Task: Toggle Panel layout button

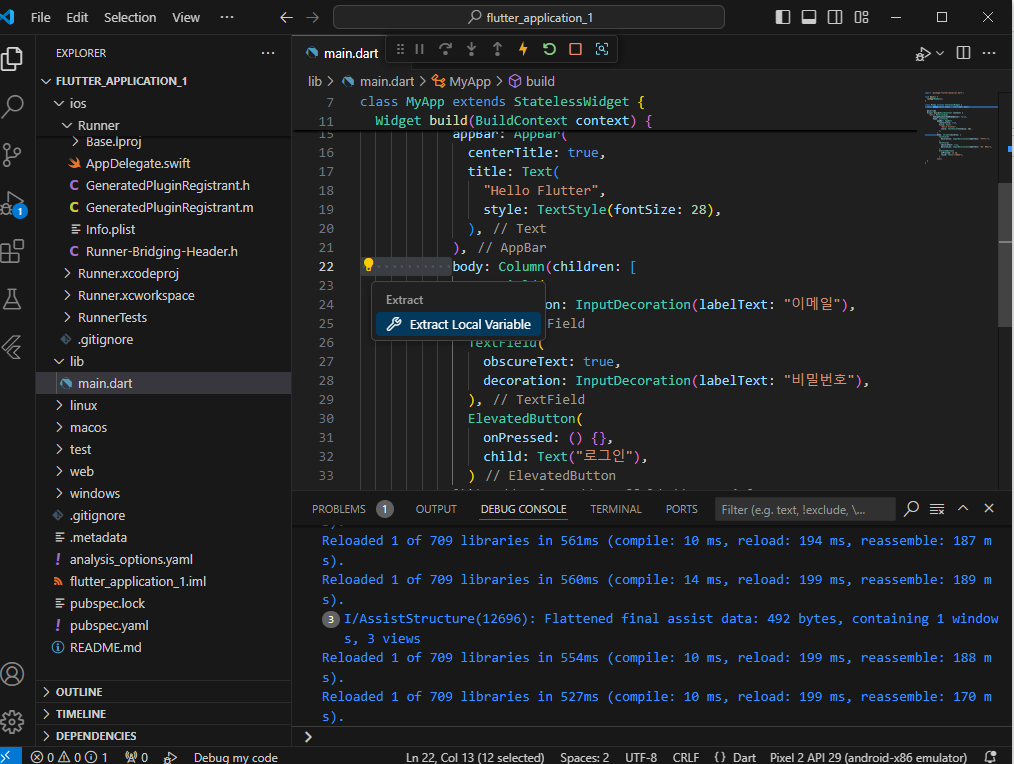Action: 809,17
